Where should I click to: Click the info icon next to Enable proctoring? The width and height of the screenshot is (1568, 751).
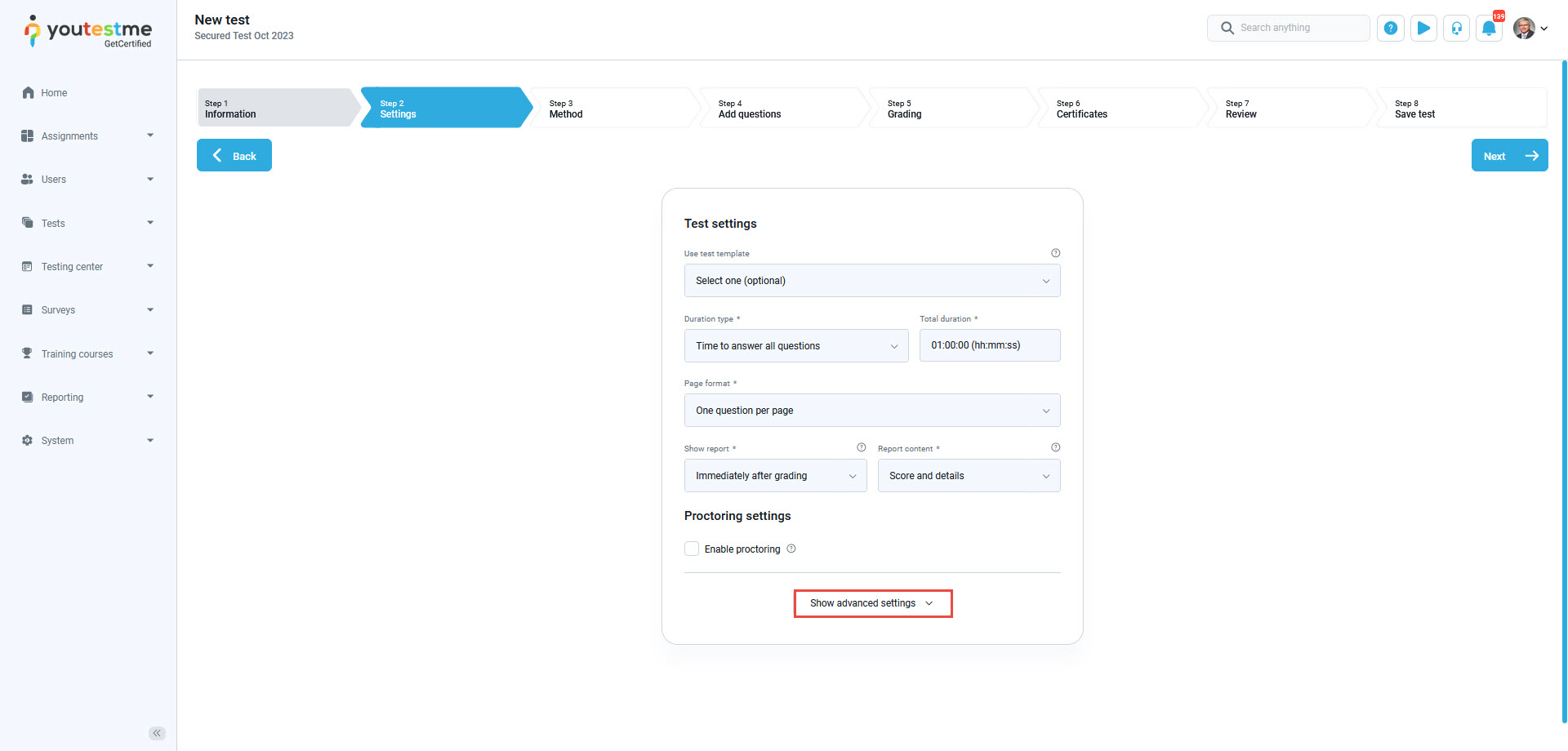coord(791,549)
